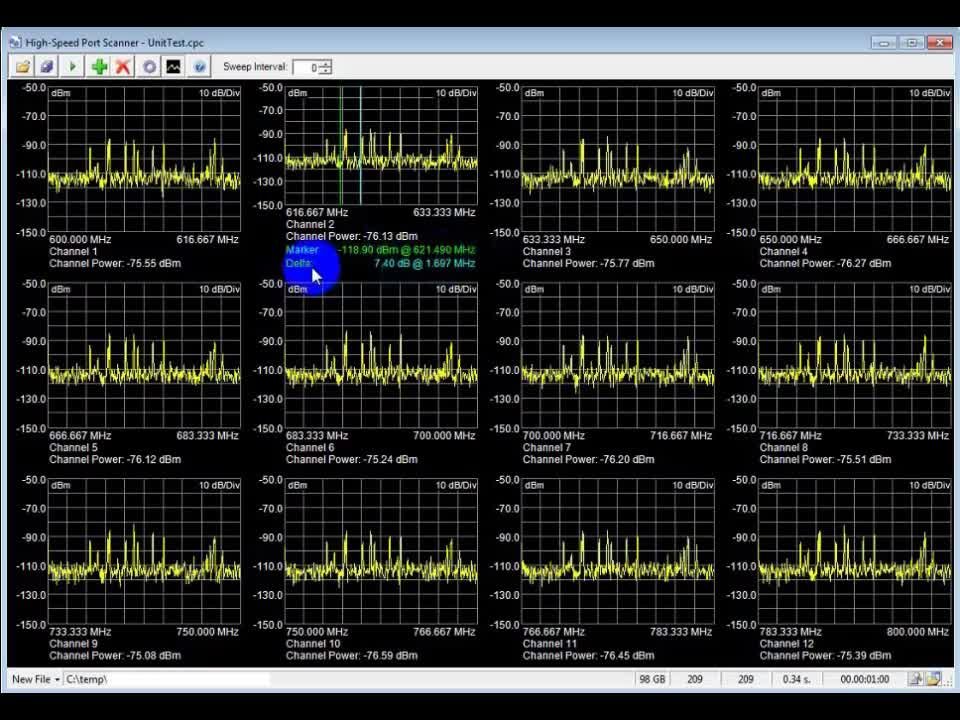Viewport: 960px width, 720px height.
Task: Click the marker reading -118.90 dBm @ 621.490 MHz
Action: click(x=407, y=250)
